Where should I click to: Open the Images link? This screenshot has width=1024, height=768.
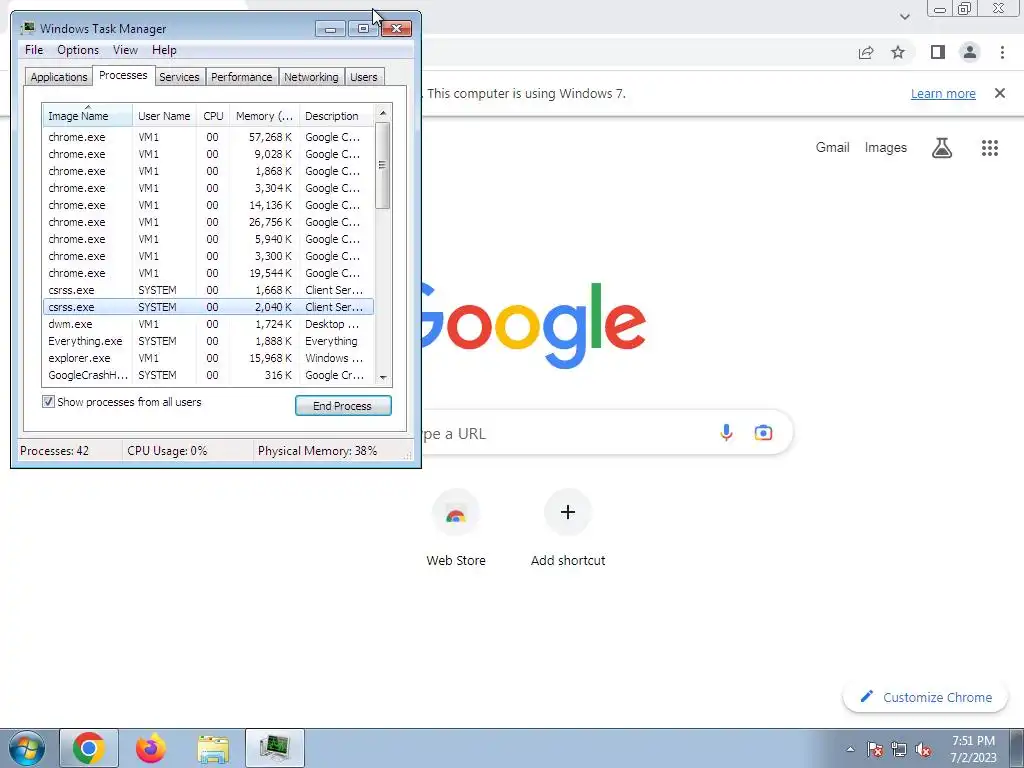[886, 148]
